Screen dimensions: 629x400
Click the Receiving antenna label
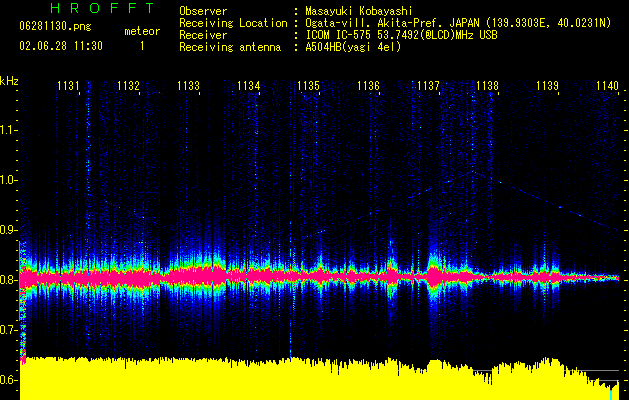tap(230, 47)
